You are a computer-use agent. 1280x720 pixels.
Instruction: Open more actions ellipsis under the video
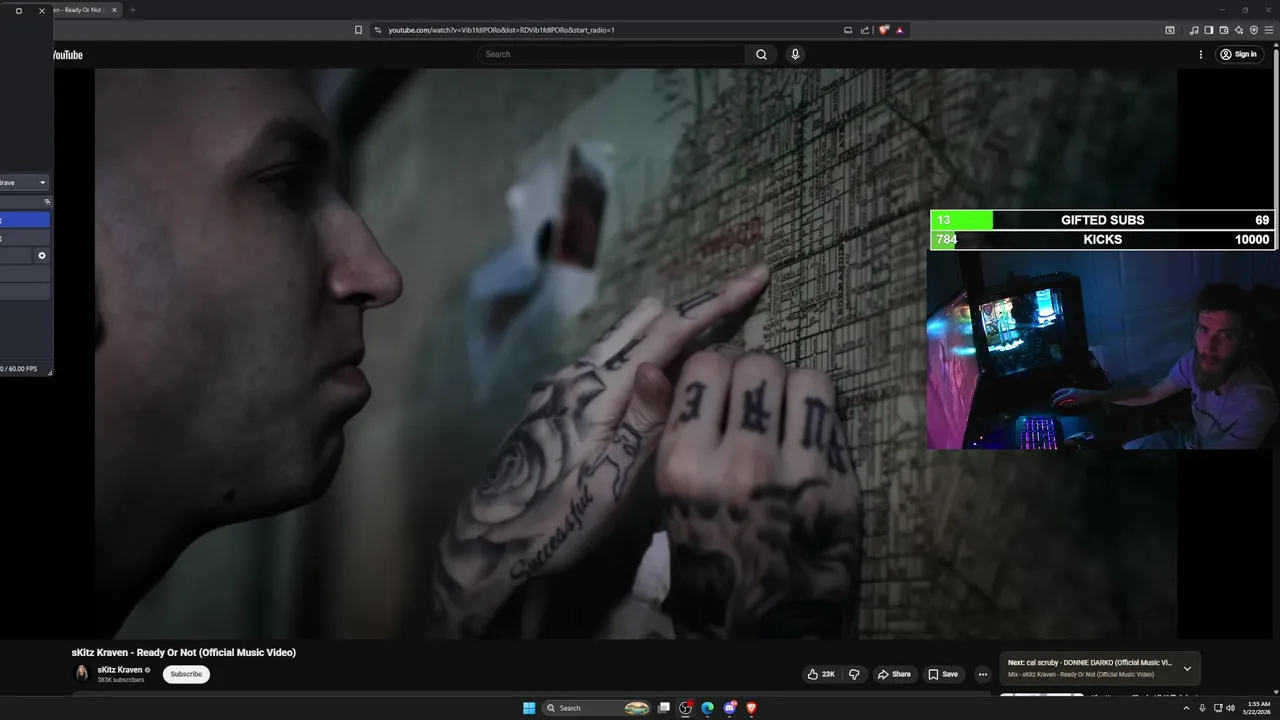(x=982, y=674)
